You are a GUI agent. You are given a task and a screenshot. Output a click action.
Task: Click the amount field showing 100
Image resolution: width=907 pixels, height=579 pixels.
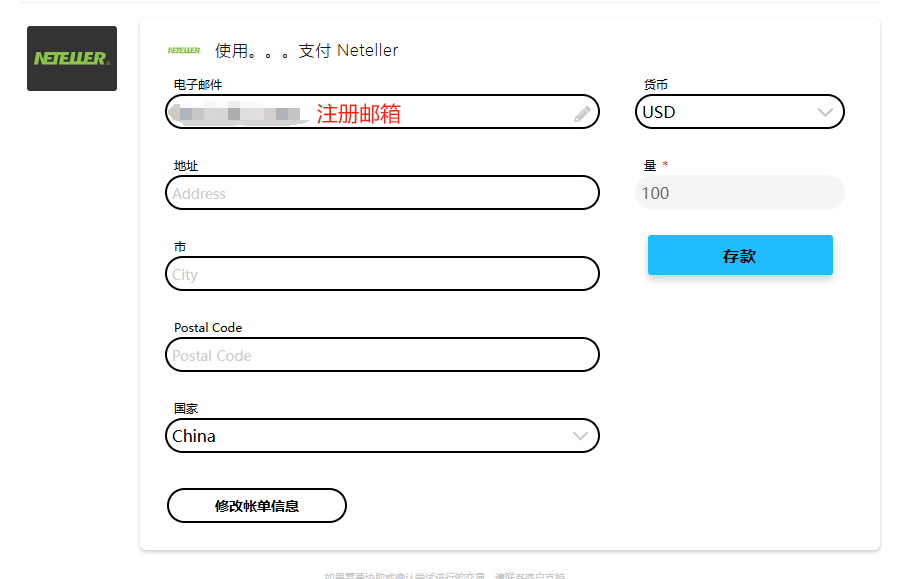pyautogui.click(x=740, y=193)
